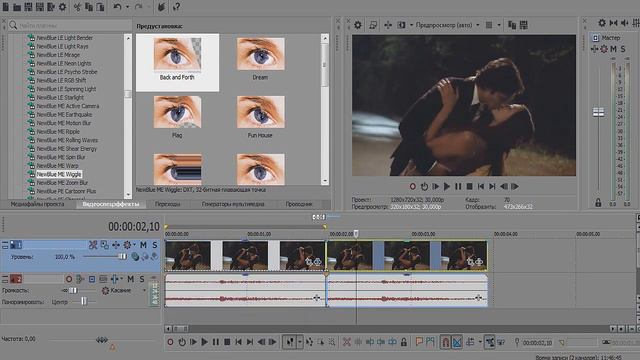This screenshot has height=360, width=640.
Task: Save preview snapshot to file
Action: (524, 25)
